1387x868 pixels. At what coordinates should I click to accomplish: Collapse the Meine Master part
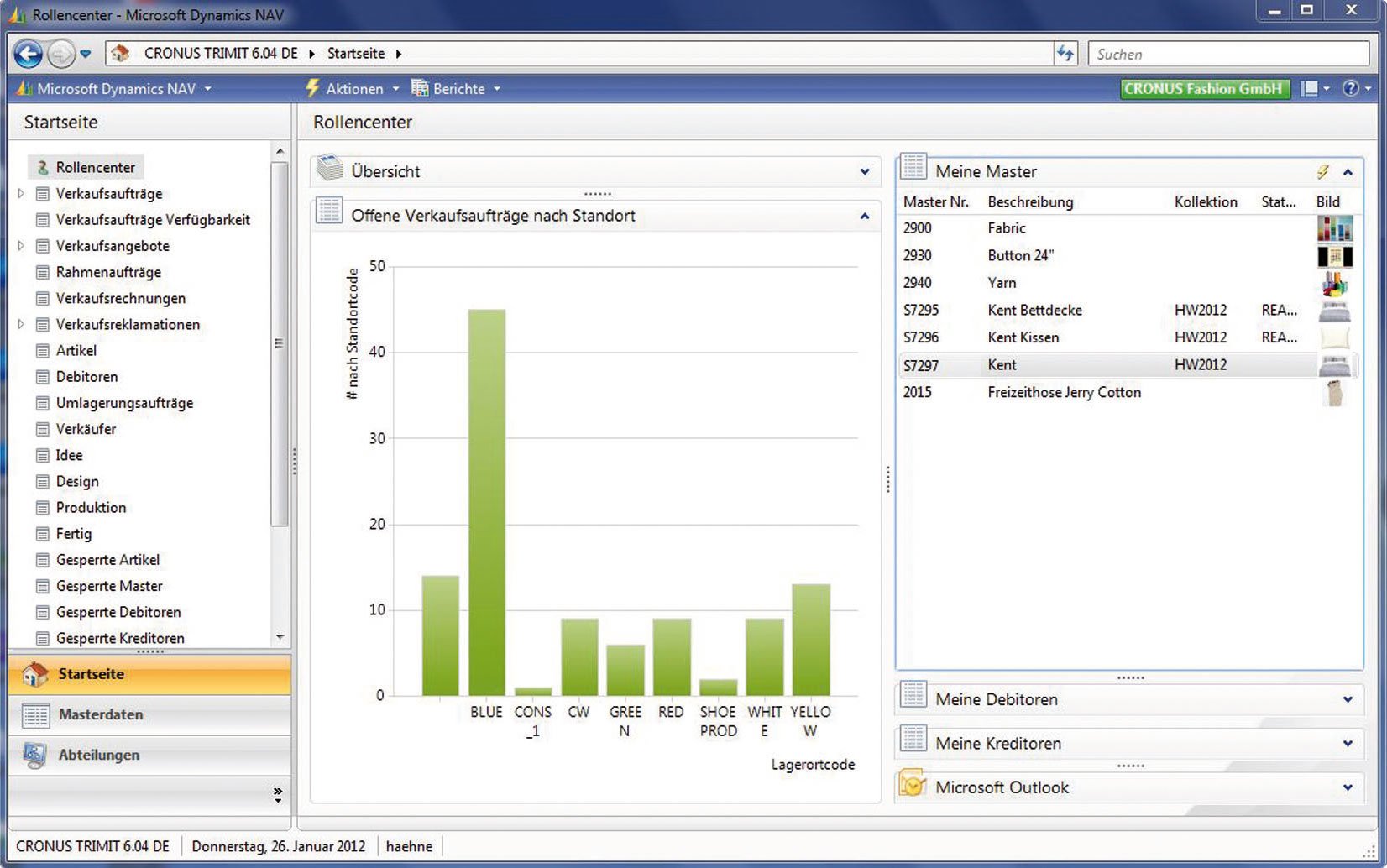tap(1348, 172)
